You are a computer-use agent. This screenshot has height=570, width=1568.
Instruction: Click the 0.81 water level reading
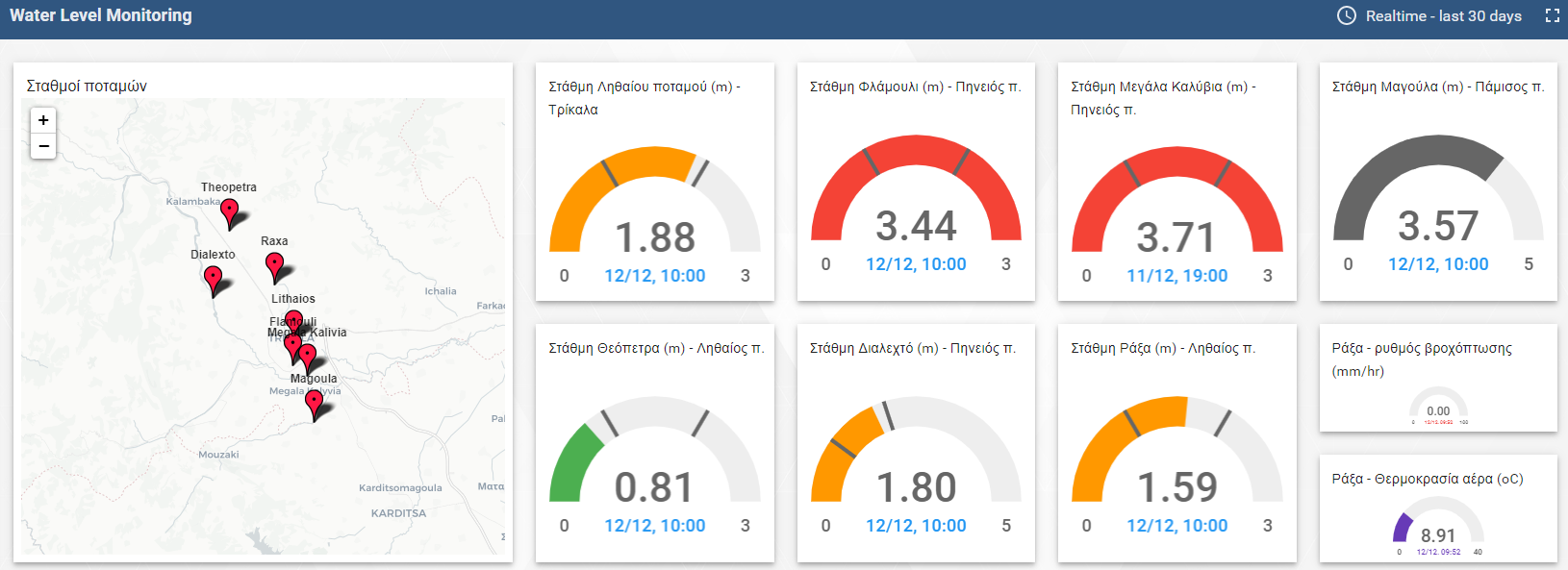tap(655, 487)
